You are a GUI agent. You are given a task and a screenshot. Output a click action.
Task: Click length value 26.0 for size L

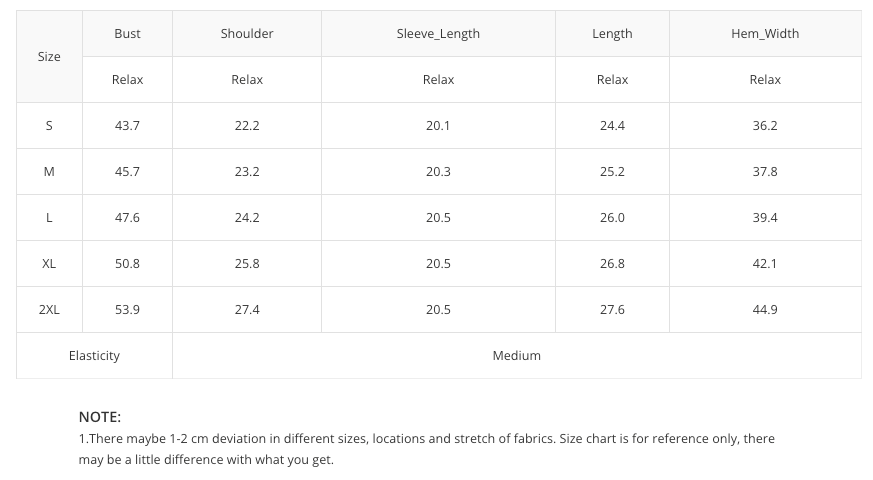(612, 218)
